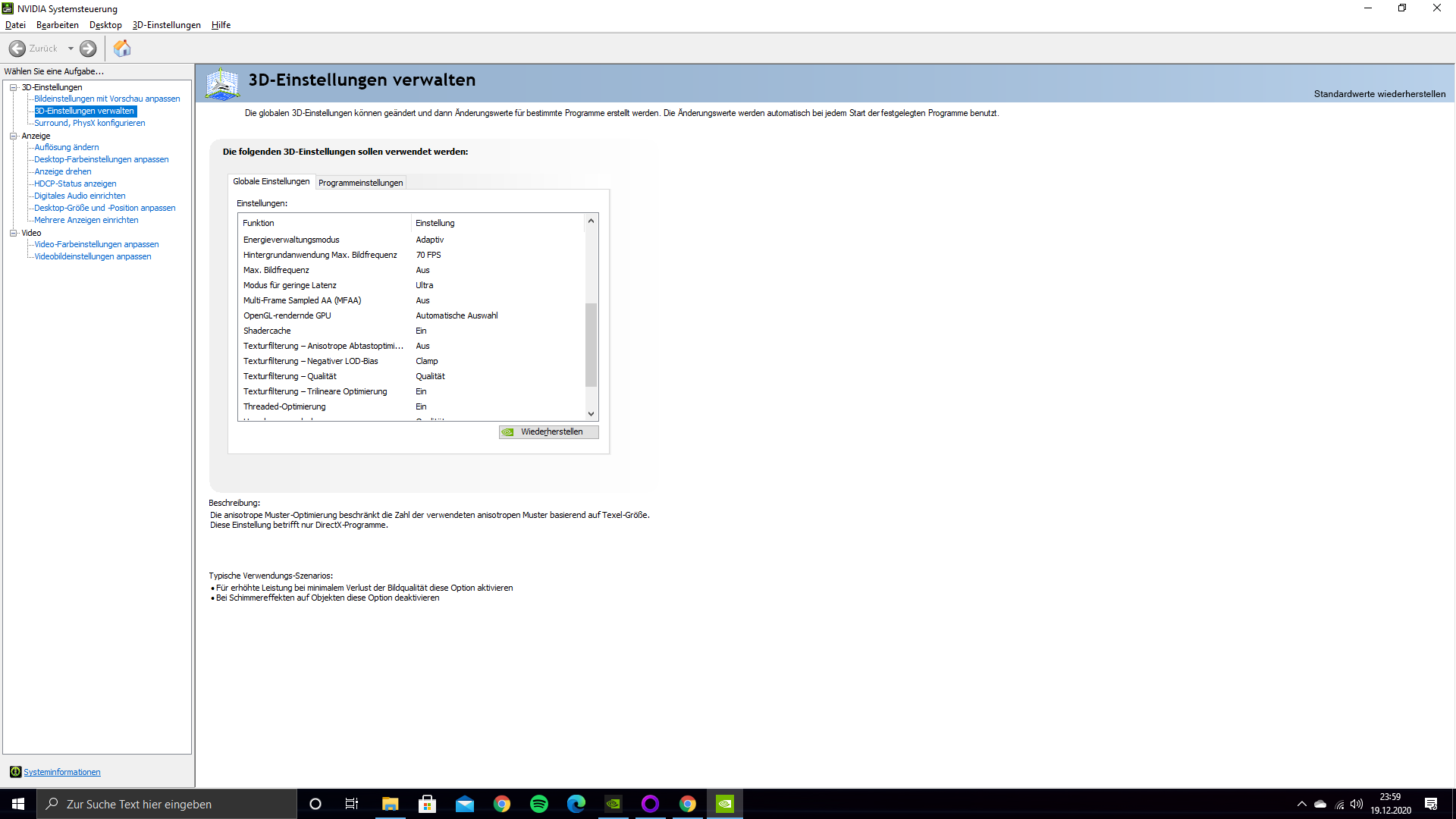Open Microsoft Edge from the taskbar
This screenshot has width=1456, height=819.
pos(576,804)
